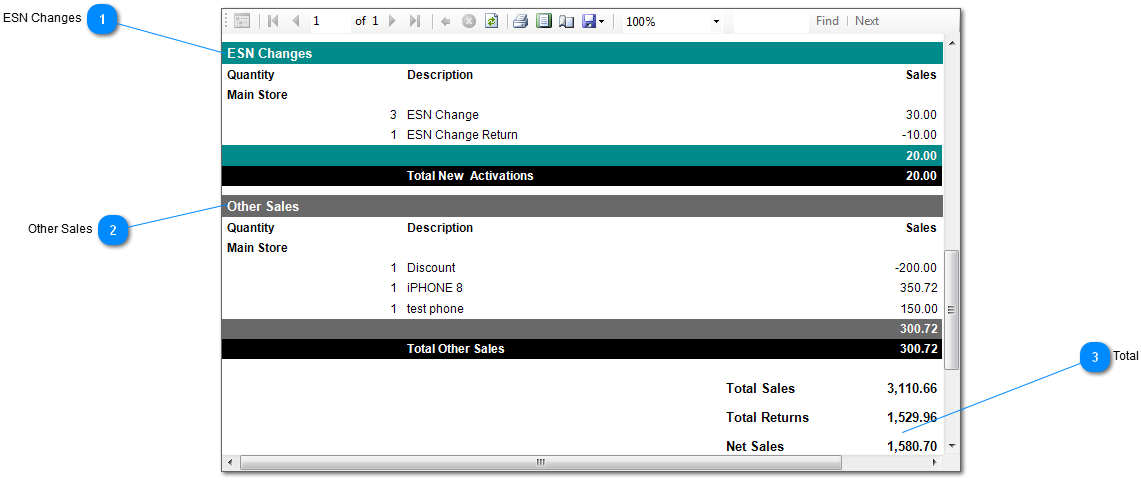This screenshot has width=1142, height=485.
Task: Click the -10.00 return amount
Action: pyautogui.click(x=918, y=135)
